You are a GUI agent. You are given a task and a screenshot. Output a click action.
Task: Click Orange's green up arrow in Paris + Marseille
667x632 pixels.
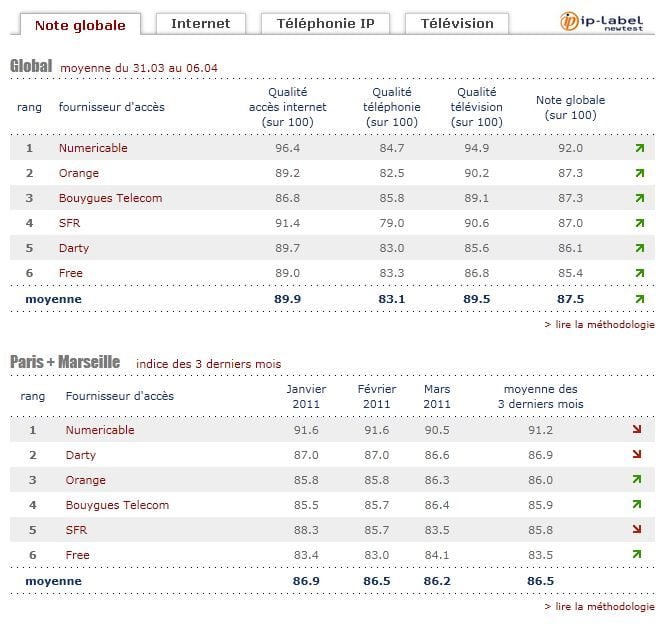point(638,480)
